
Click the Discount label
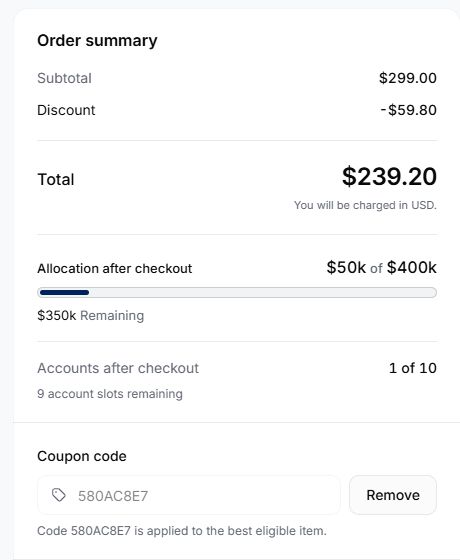(66, 110)
